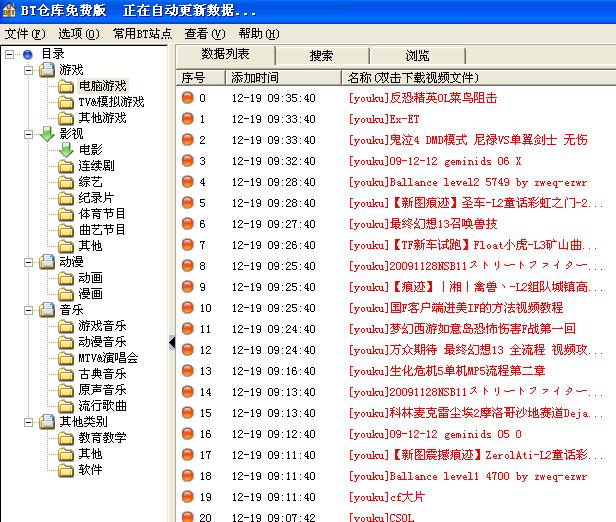This screenshot has height=522, width=616.
Task: Click the folder icon for 软件
Action: (66, 470)
